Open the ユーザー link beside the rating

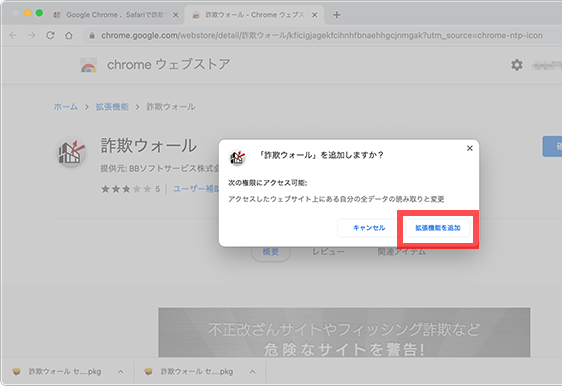click(x=196, y=189)
